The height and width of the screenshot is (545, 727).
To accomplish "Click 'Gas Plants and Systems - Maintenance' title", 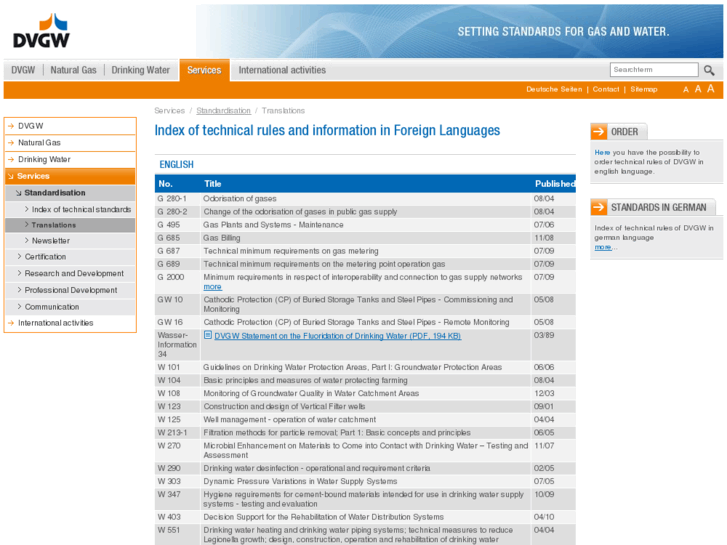I will tap(273, 225).
